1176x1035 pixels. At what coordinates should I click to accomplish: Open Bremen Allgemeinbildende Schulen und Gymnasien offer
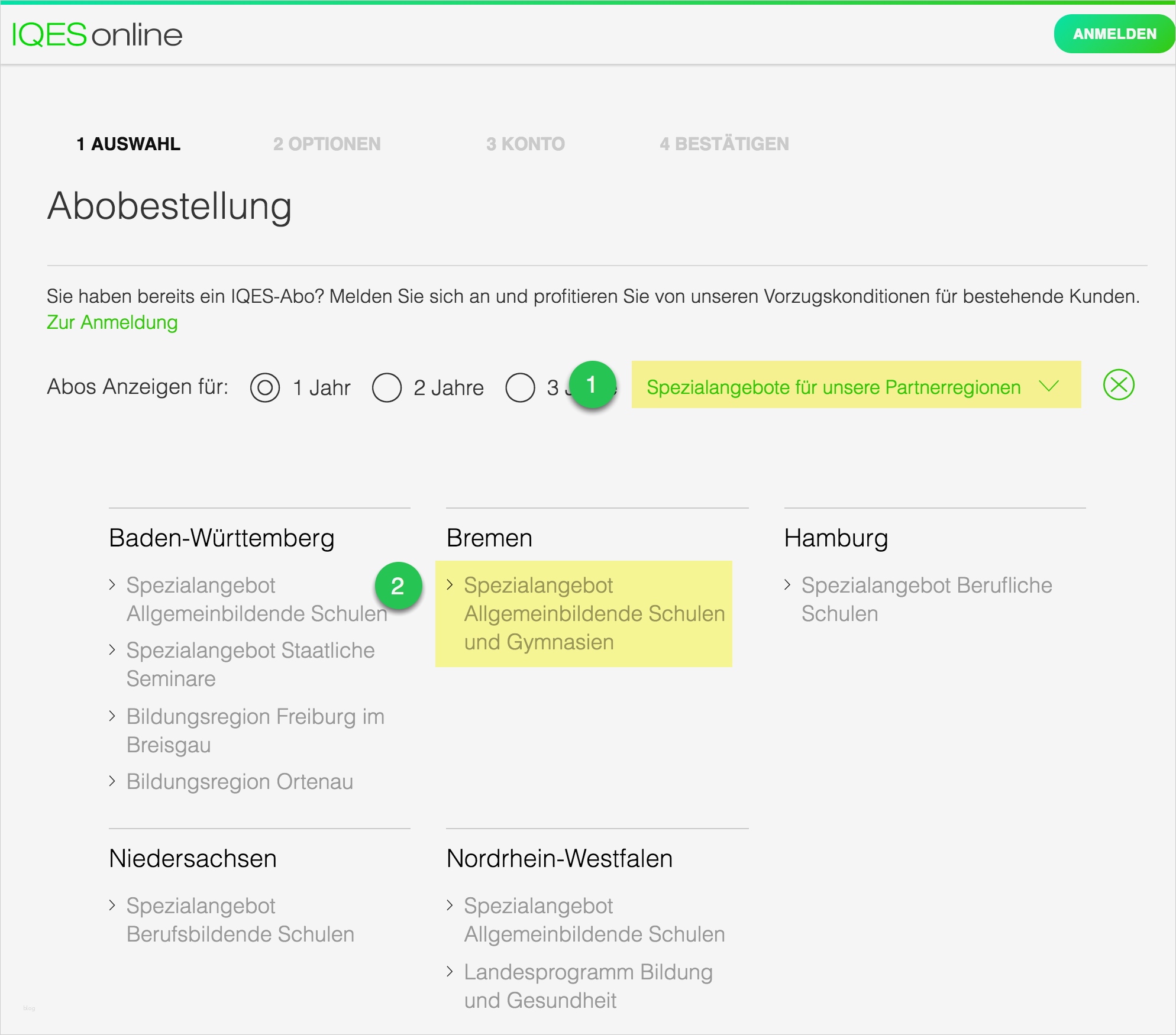click(593, 613)
